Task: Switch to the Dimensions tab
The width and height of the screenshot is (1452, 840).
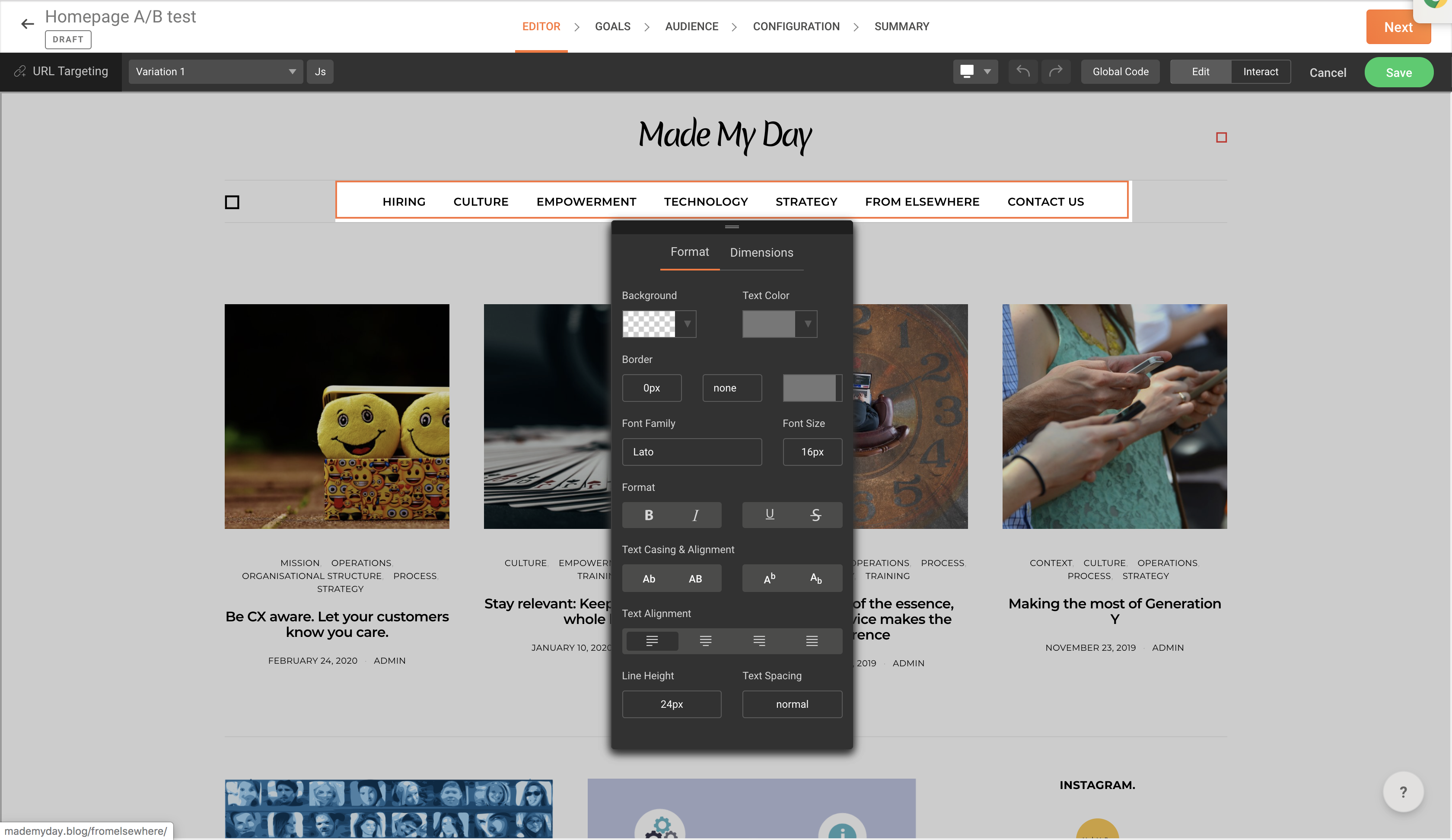Action: coord(761,252)
